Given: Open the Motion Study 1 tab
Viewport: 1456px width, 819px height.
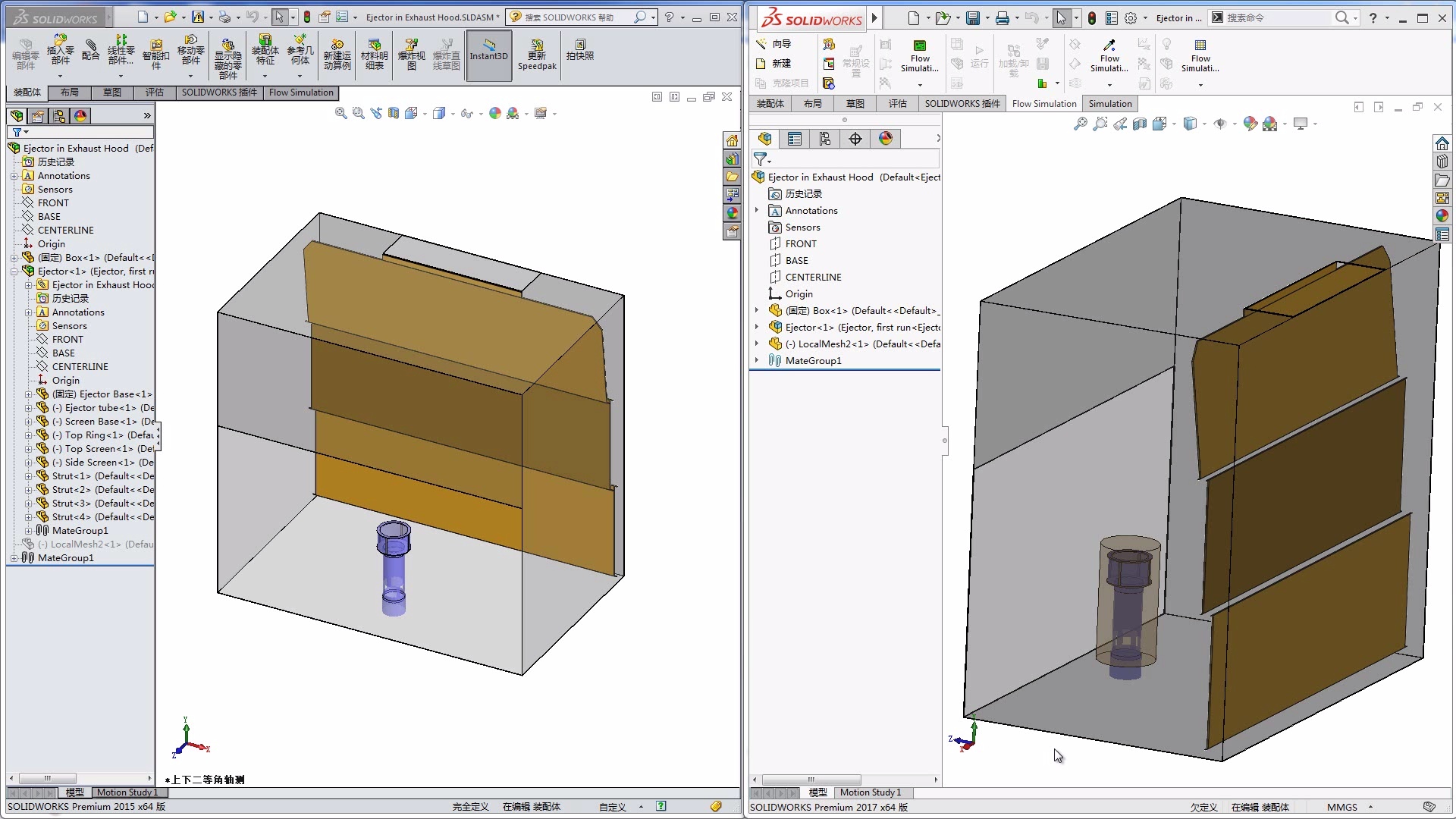Looking at the screenshot, I should point(127,792).
